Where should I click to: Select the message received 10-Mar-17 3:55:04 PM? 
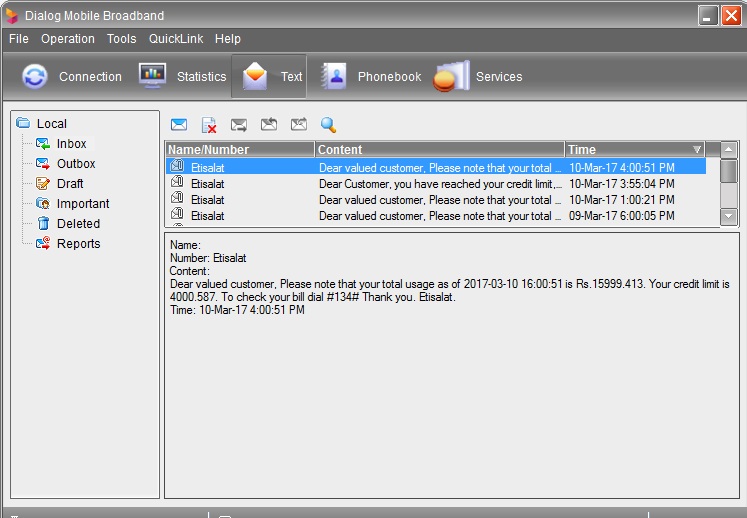point(435,183)
